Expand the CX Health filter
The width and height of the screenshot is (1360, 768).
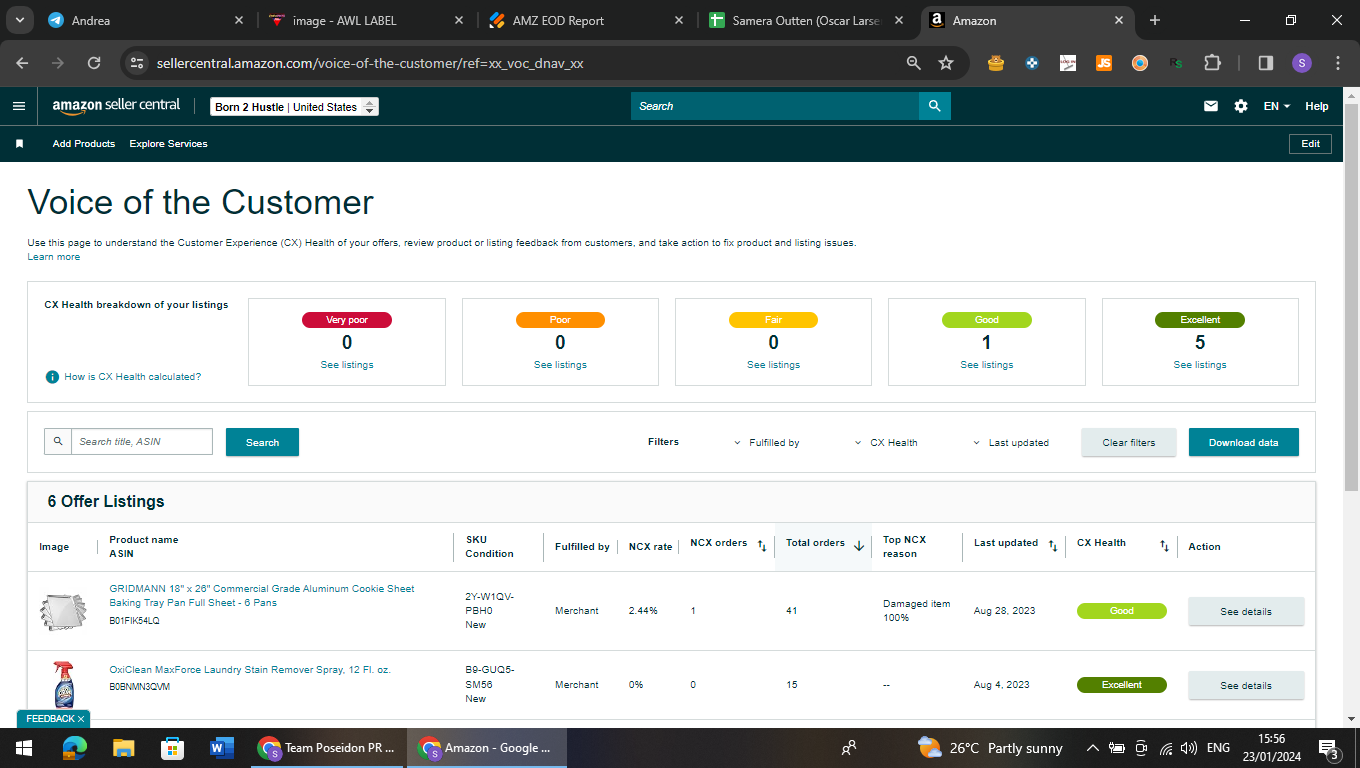click(886, 442)
